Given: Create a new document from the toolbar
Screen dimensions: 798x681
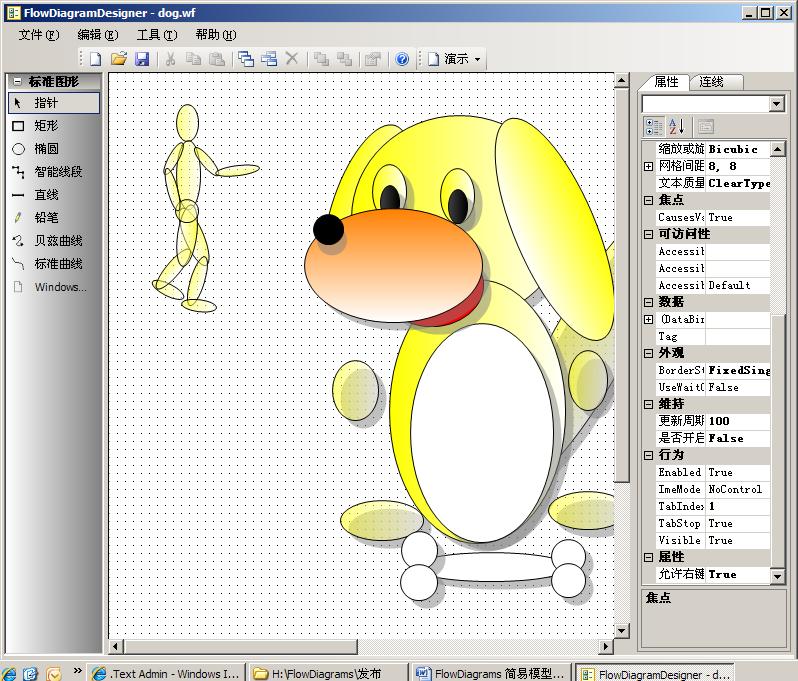Looking at the screenshot, I should 96,59.
